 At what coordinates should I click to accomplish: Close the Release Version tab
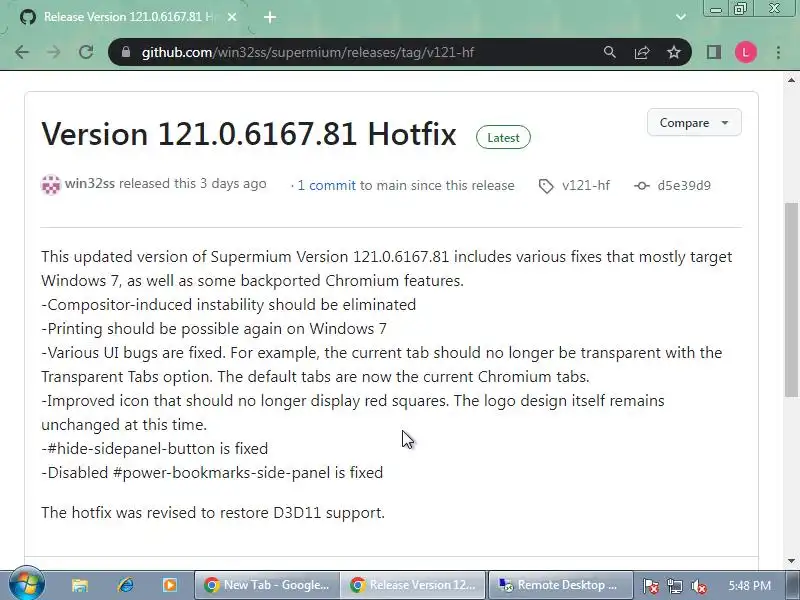tap(232, 17)
